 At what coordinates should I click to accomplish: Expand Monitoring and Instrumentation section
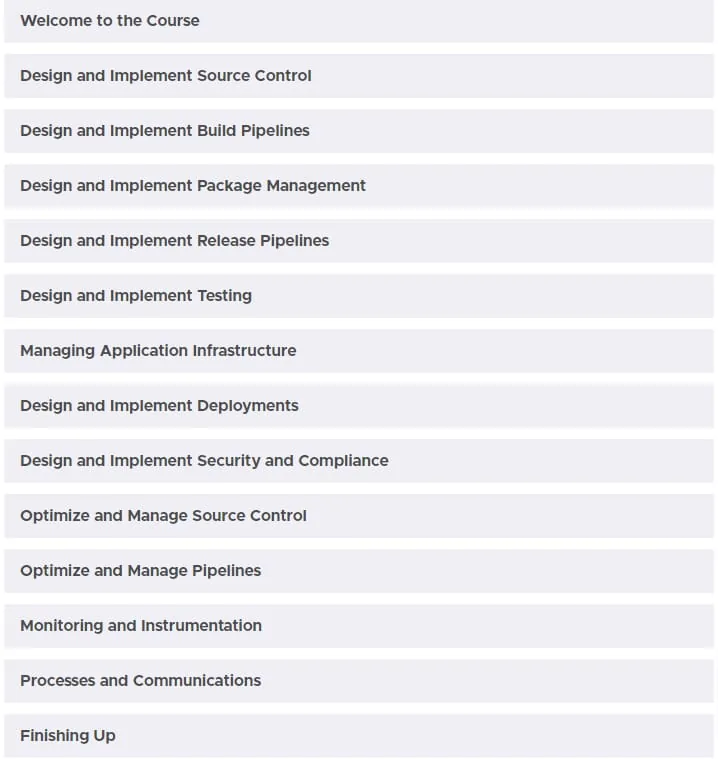click(x=359, y=626)
